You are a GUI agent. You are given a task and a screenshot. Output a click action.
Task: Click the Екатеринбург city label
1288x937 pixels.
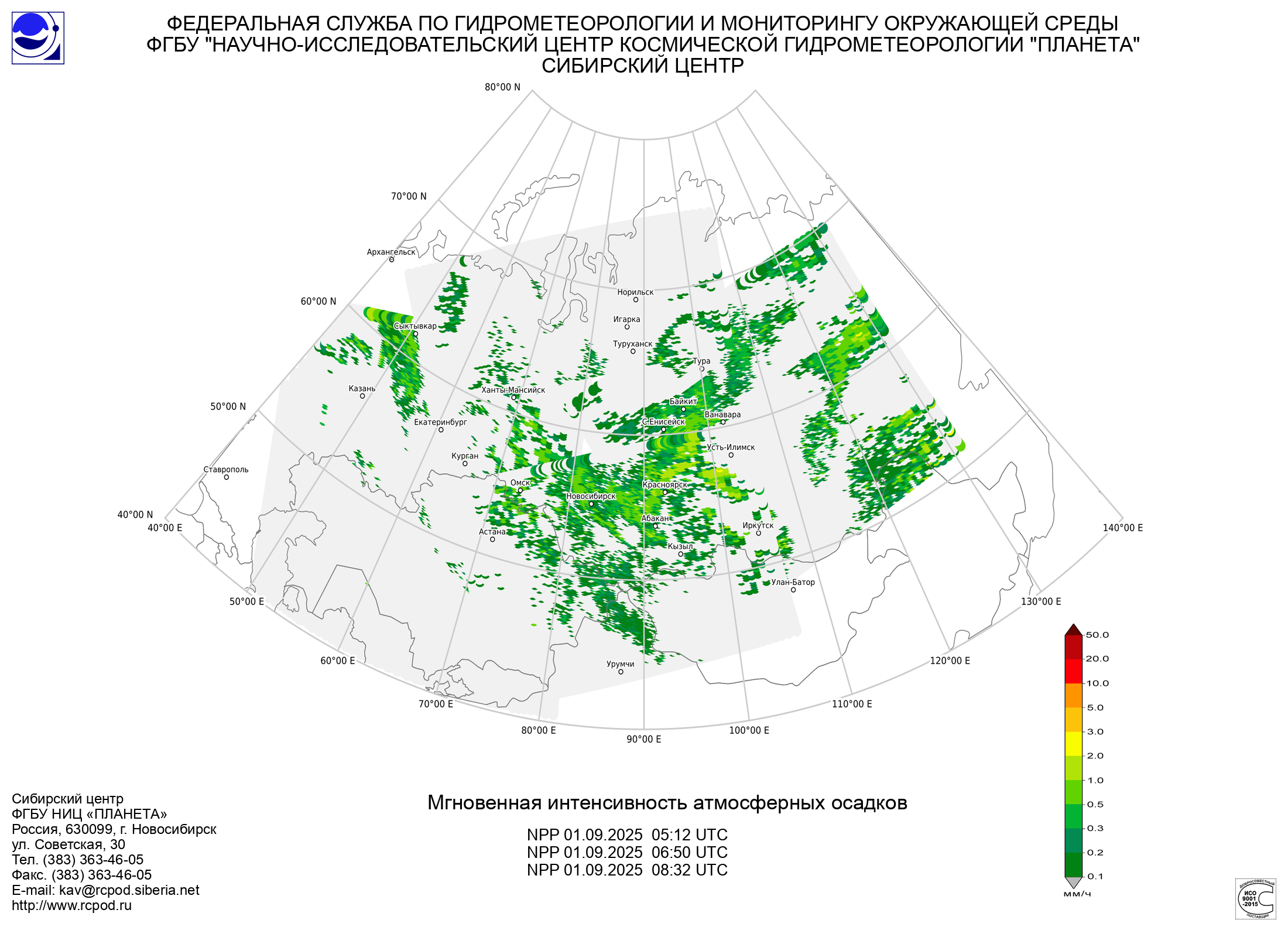click(440, 422)
